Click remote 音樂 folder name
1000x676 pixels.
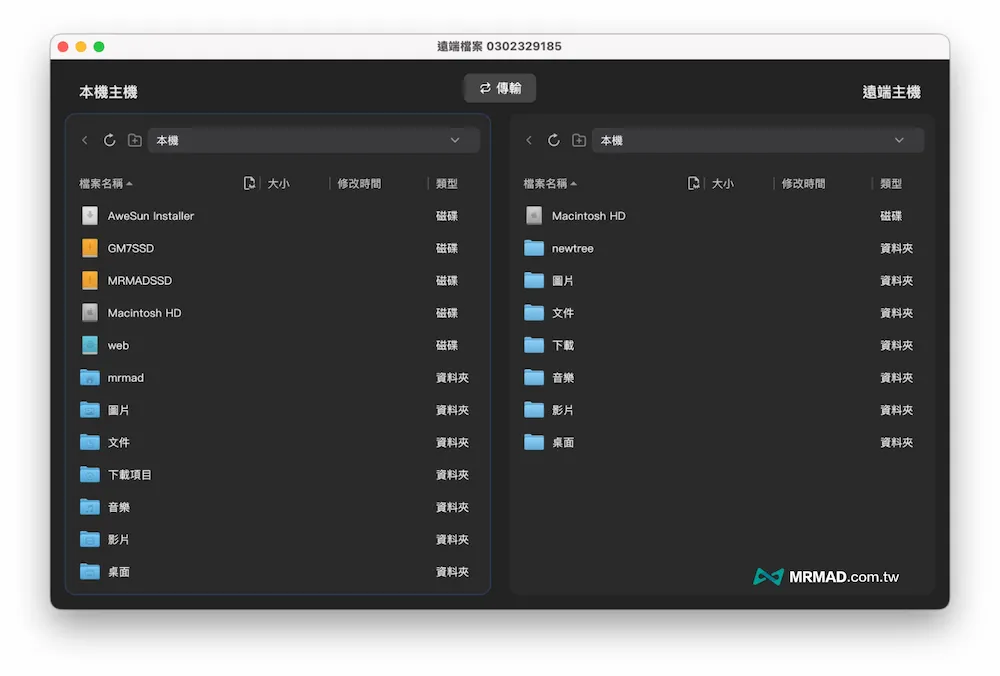pos(562,378)
